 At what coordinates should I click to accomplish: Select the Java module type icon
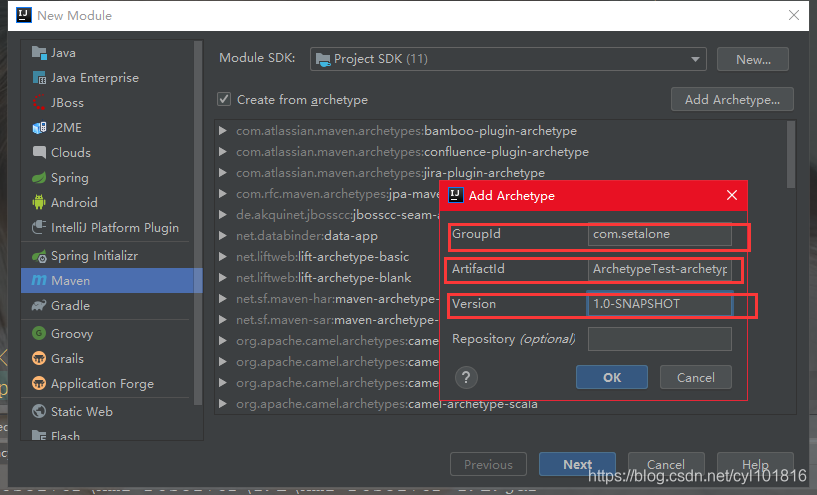39,53
